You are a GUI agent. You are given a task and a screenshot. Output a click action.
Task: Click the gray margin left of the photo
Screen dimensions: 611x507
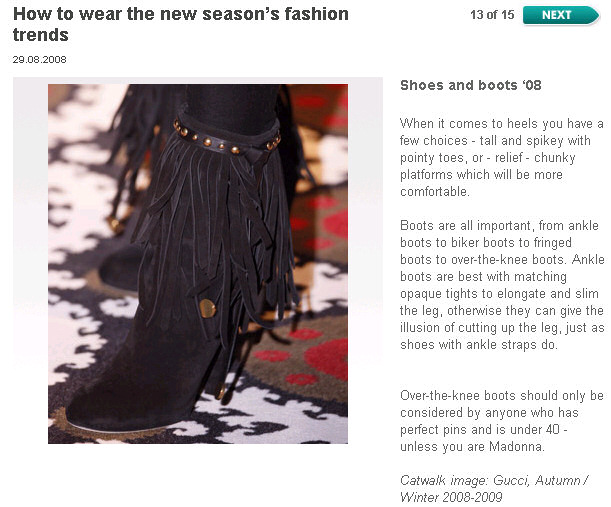tap(30, 264)
